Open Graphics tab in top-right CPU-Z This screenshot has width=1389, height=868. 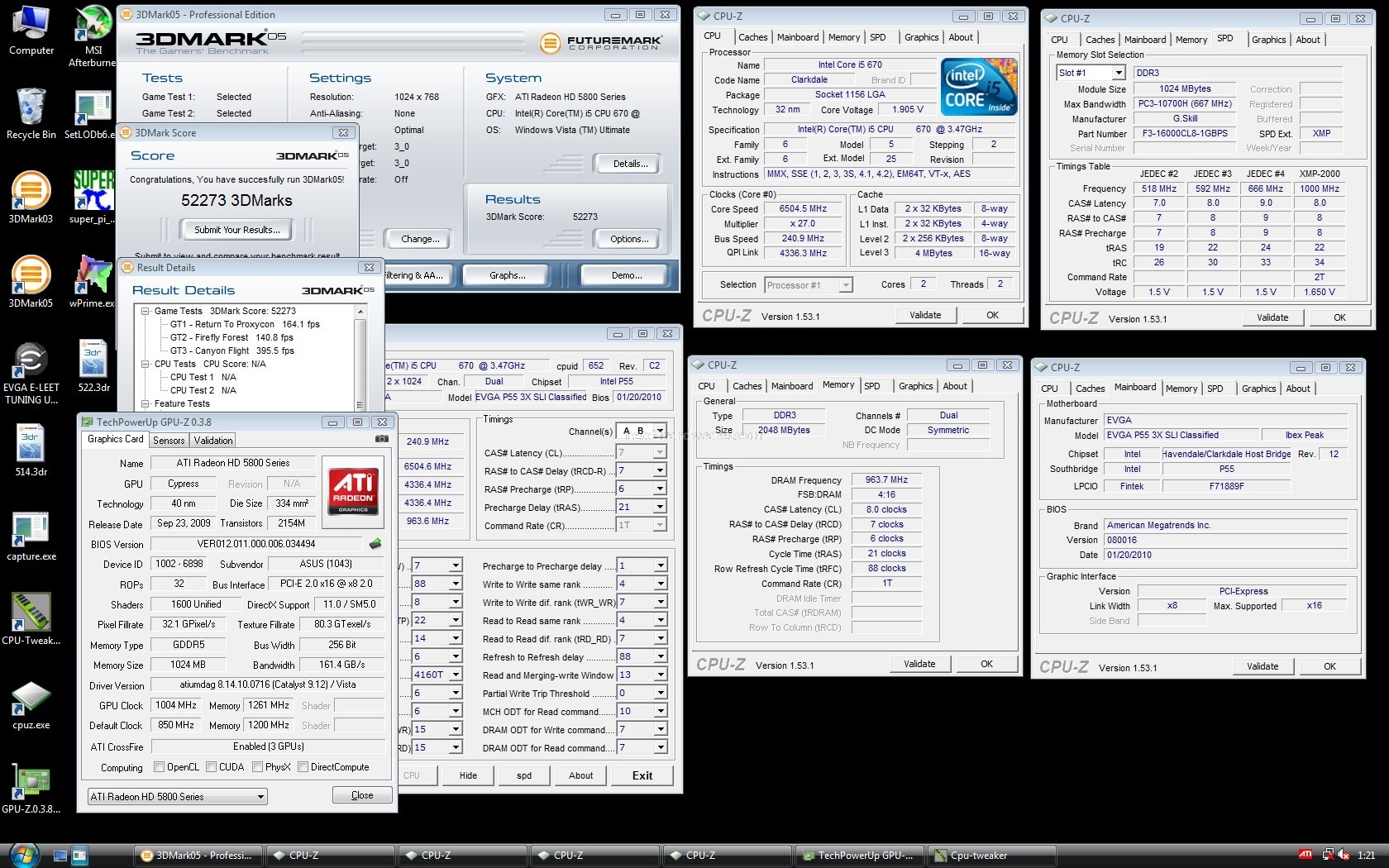click(1268, 40)
